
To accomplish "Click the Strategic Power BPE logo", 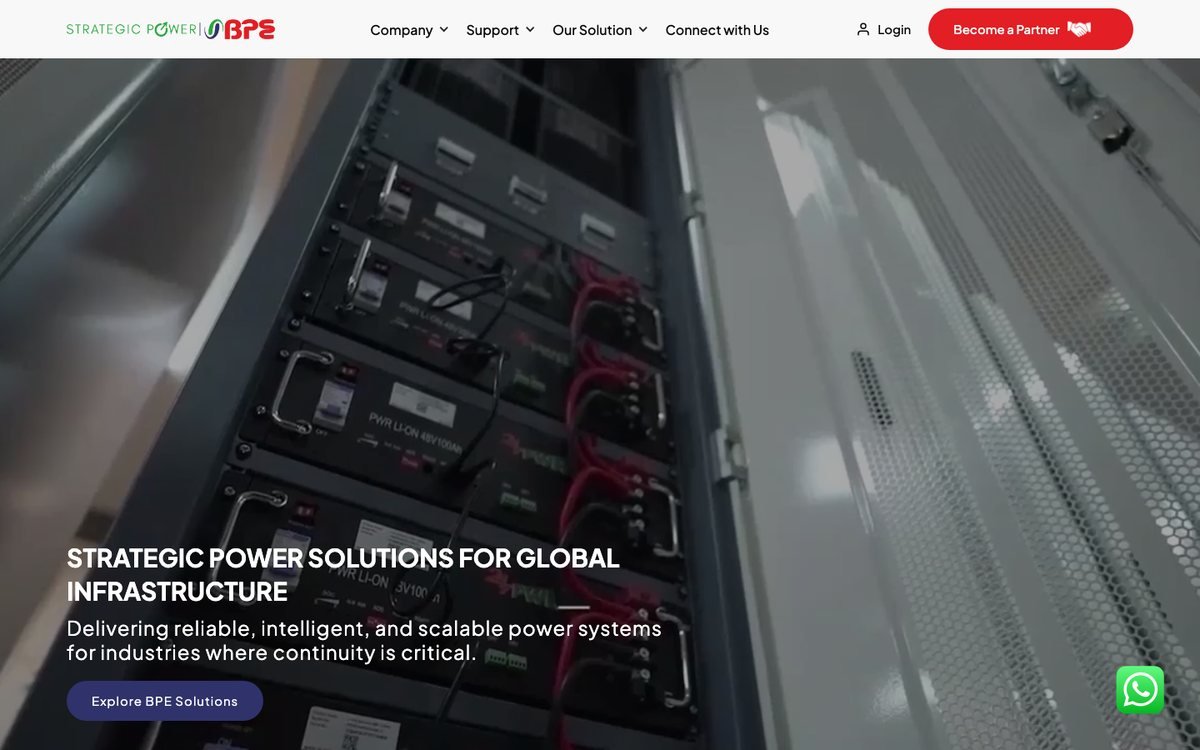I will 170,29.
